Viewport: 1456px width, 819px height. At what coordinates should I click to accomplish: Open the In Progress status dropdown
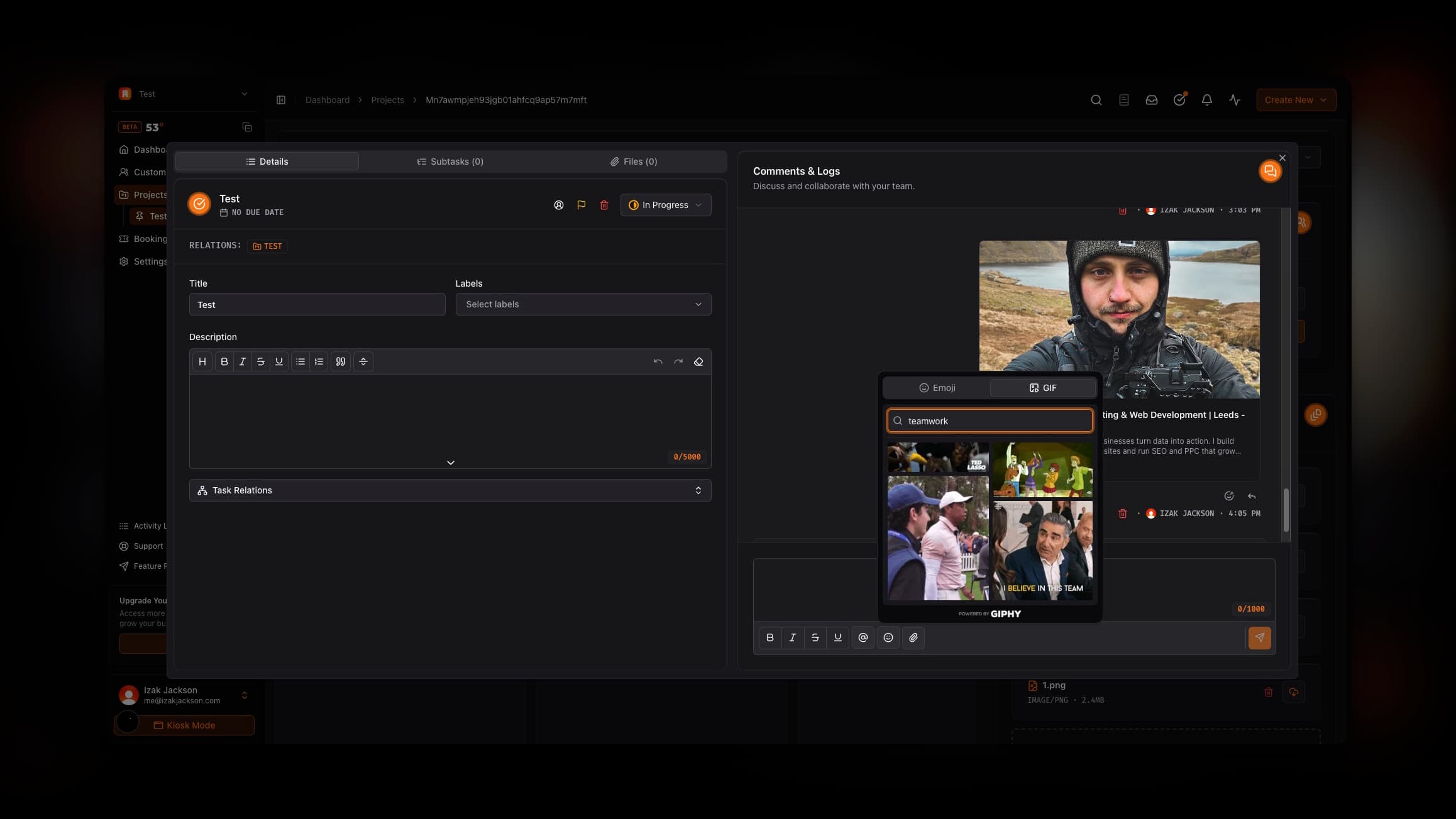pyautogui.click(x=665, y=205)
